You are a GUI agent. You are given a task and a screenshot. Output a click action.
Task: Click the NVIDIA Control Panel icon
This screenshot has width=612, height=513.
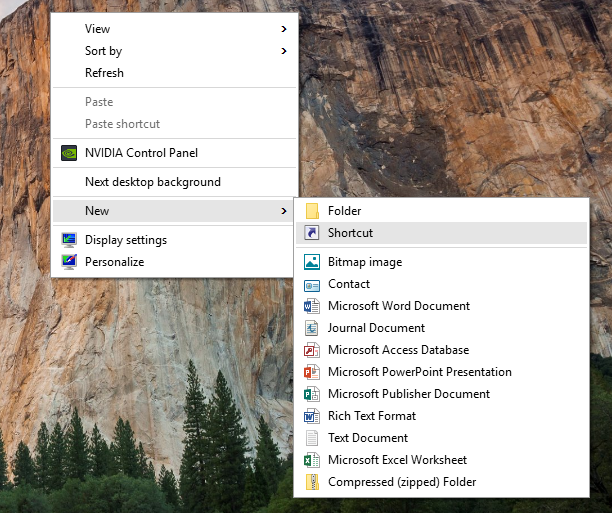point(69,153)
